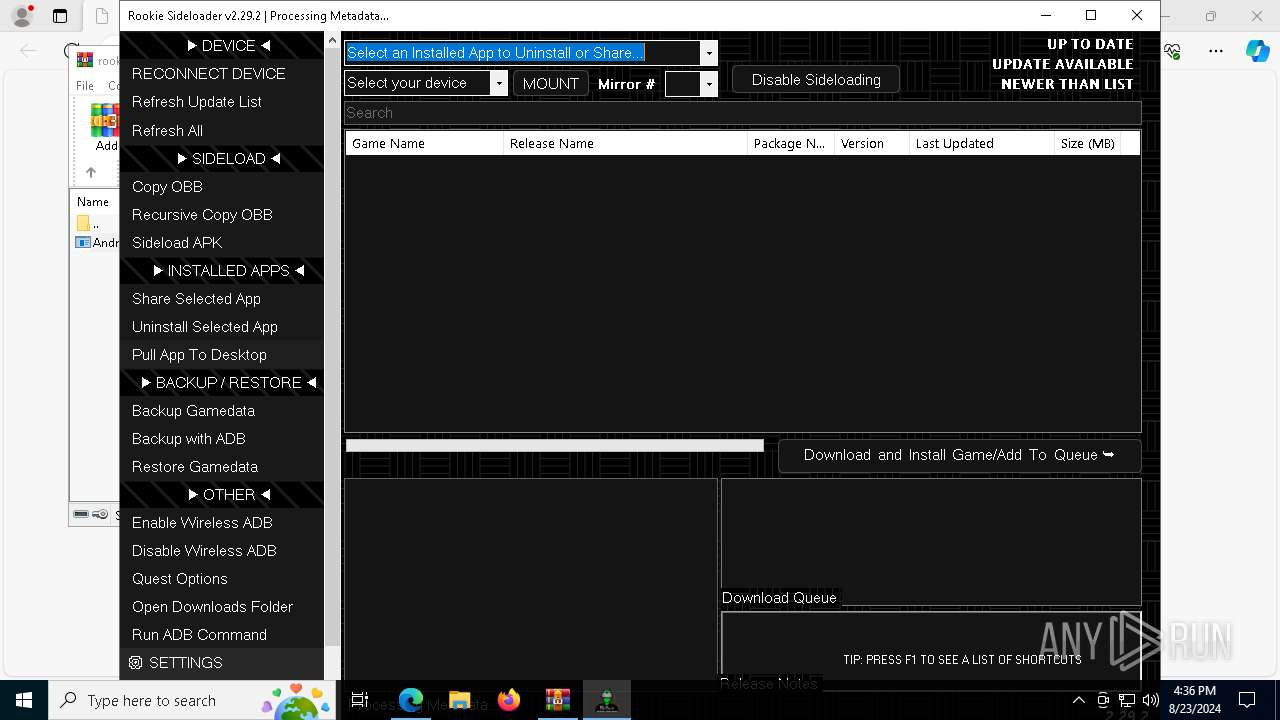1280x720 pixels.
Task: Disable Wireless ADB option
Action: pyautogui.click(x=222, y=551)
